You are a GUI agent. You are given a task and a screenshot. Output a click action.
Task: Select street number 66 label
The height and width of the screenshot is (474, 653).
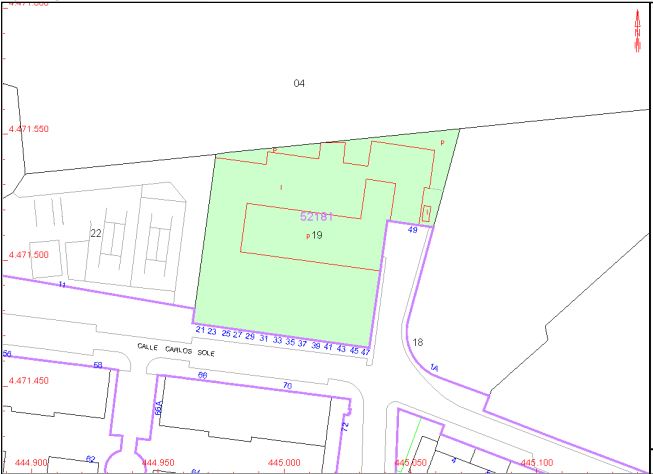[202, 375]
